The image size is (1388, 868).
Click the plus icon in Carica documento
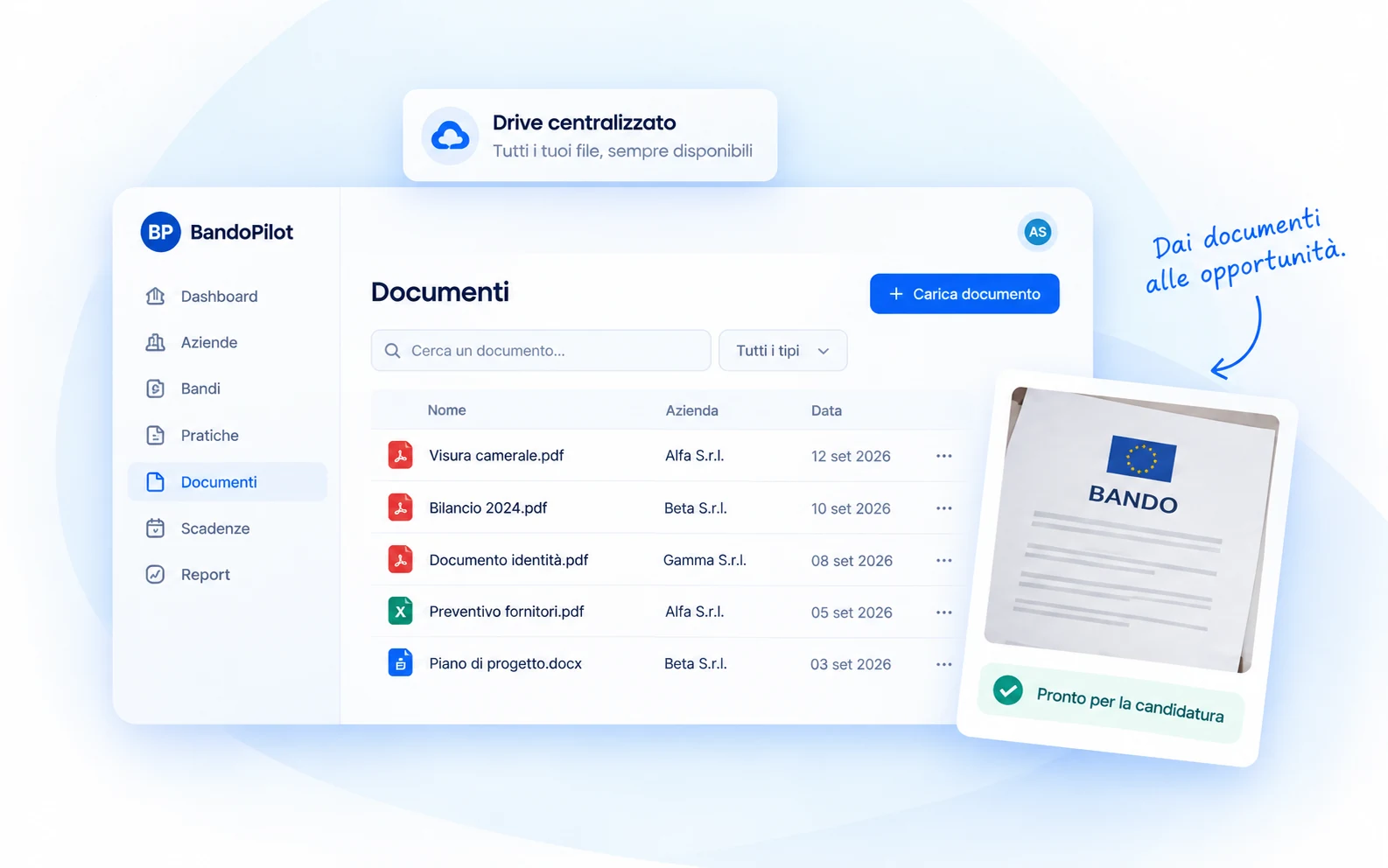coord(896,294)
